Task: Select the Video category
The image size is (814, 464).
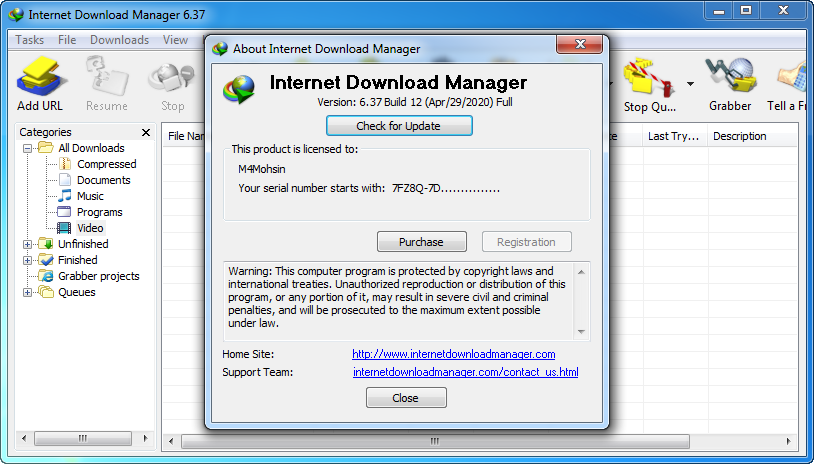Action: [90, 228]
